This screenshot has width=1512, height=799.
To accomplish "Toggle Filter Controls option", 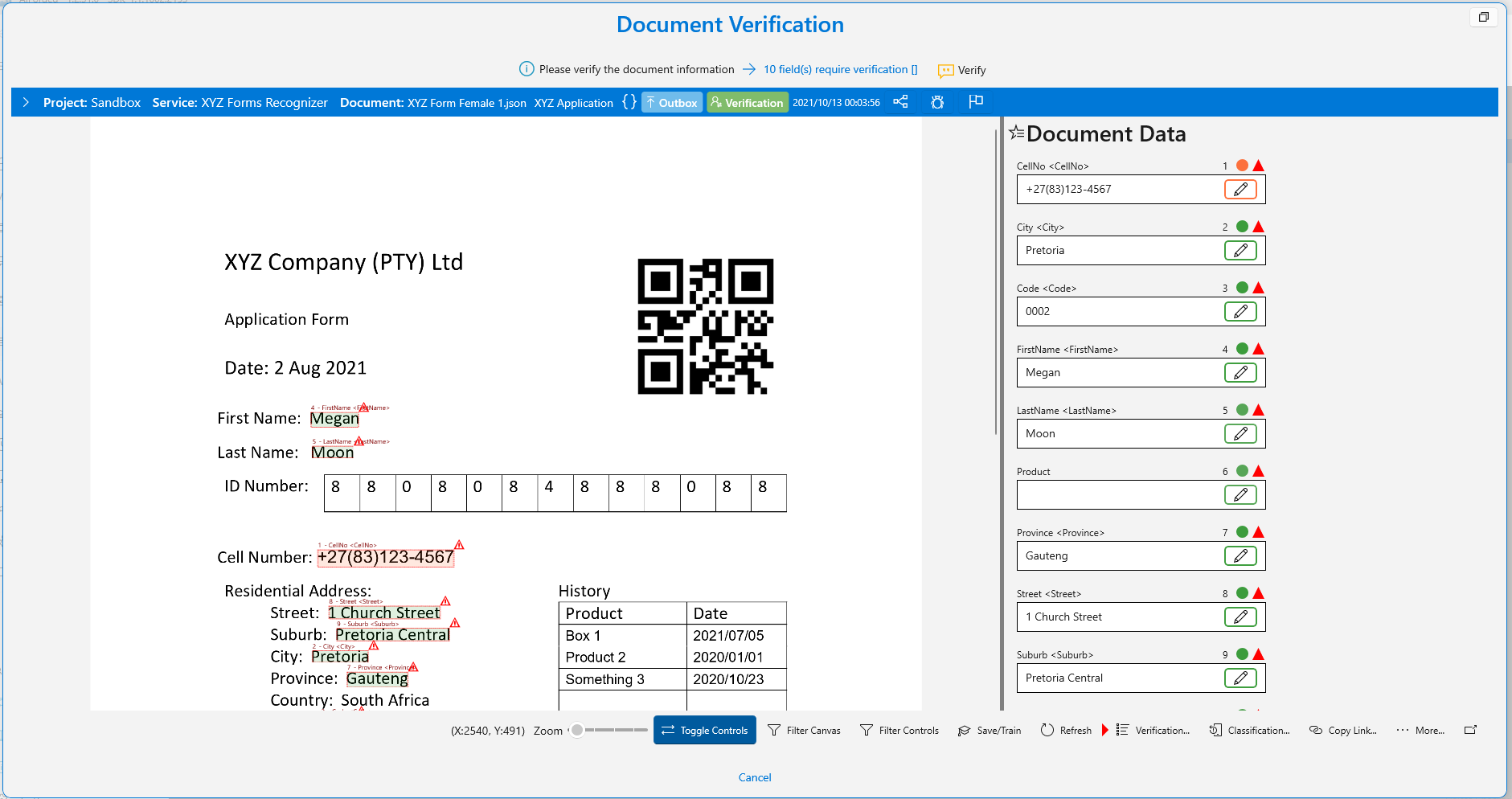I will pos(899,730).
